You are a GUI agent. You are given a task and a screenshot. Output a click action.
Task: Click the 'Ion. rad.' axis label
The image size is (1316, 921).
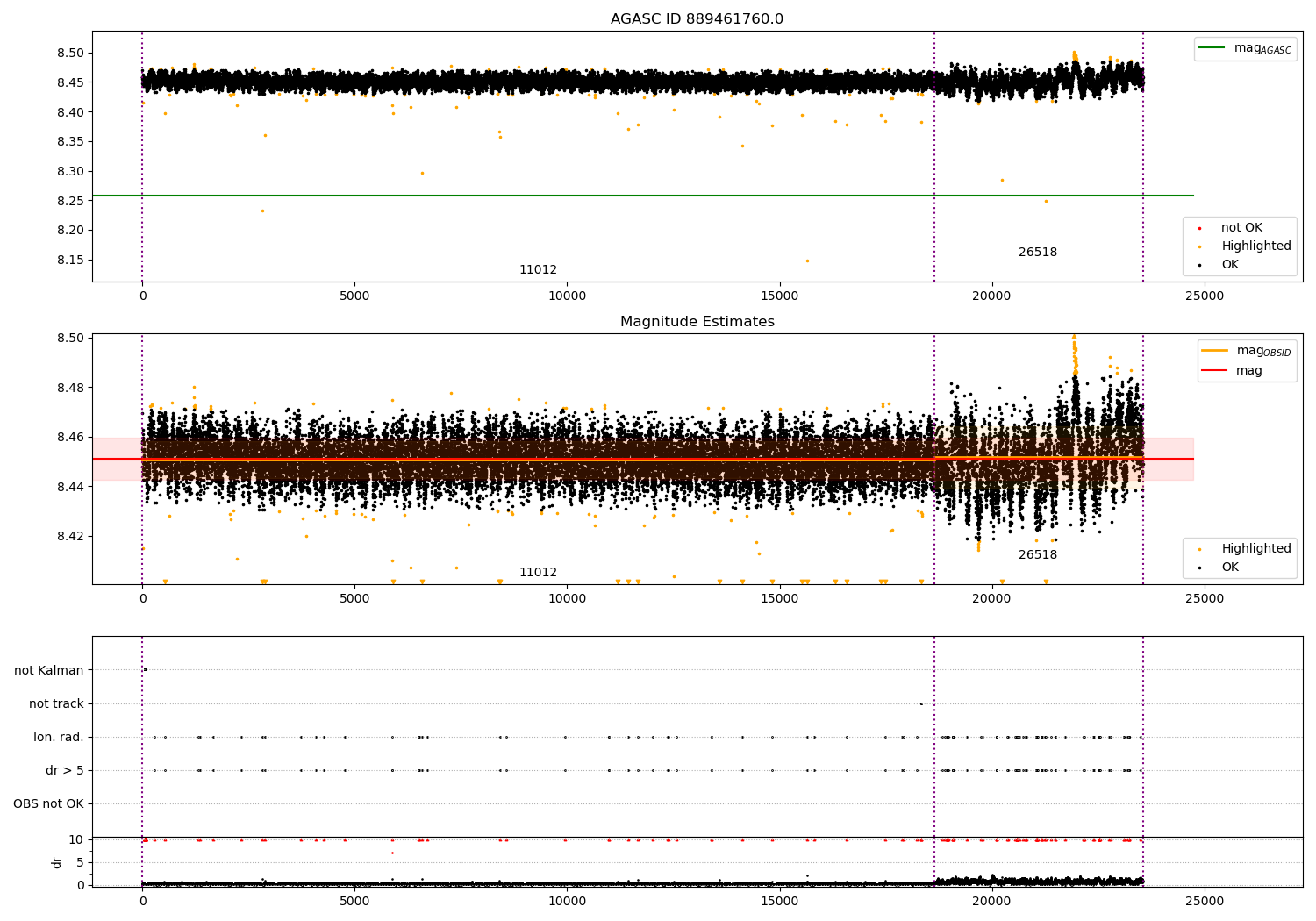(x=59, y=738)
